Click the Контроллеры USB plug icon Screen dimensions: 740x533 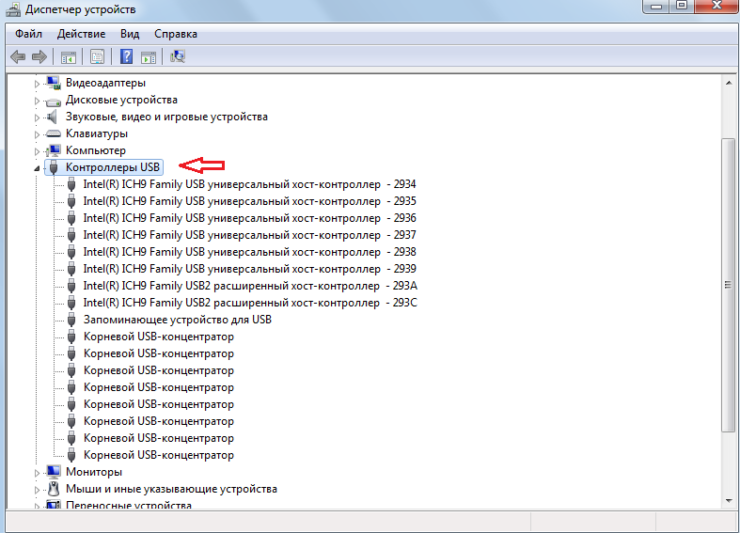53,167
